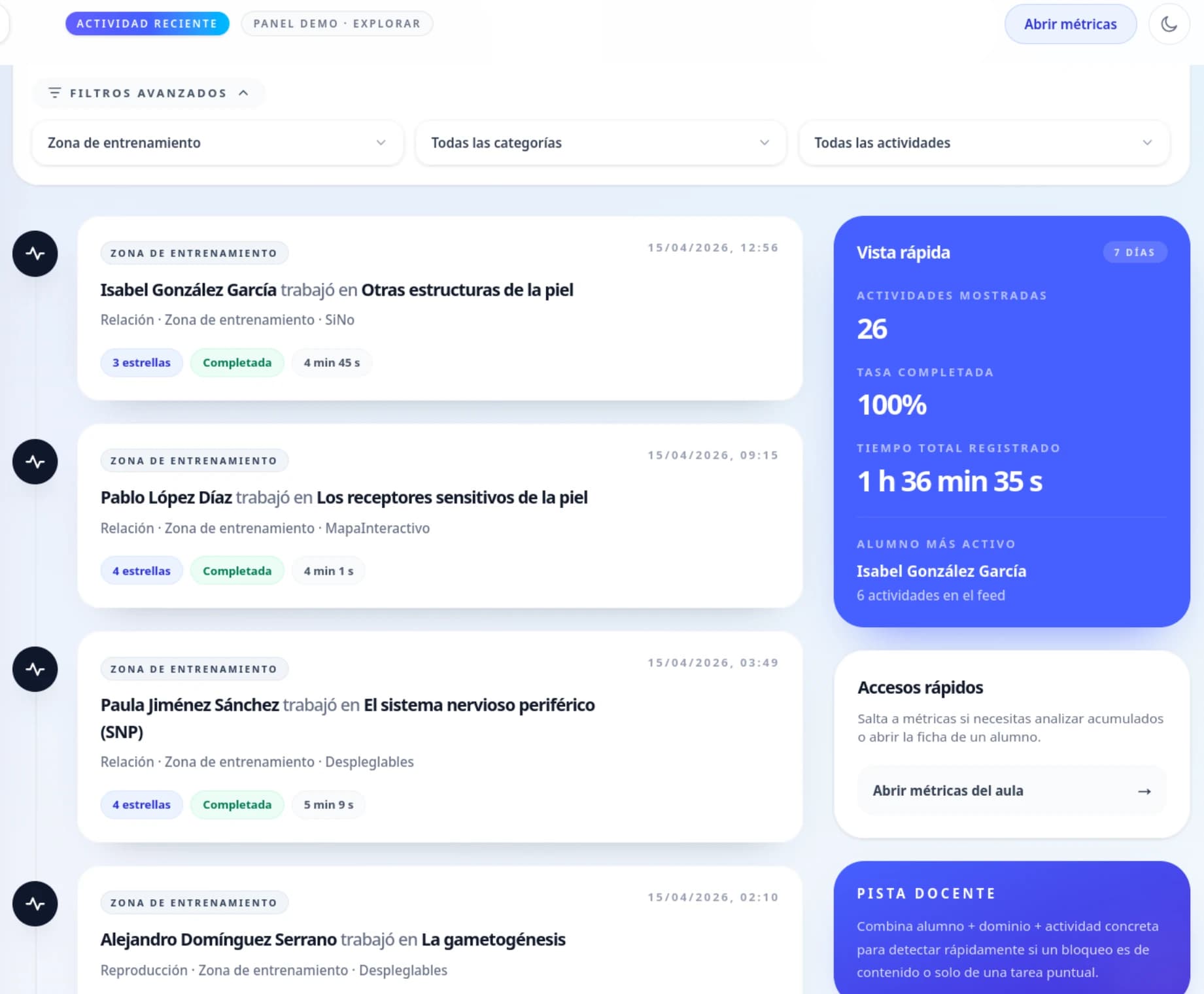Open the Todas las actividades dropdown
Image resolution: width=1204 pixels, height=994 pixels.
point(983,143)
